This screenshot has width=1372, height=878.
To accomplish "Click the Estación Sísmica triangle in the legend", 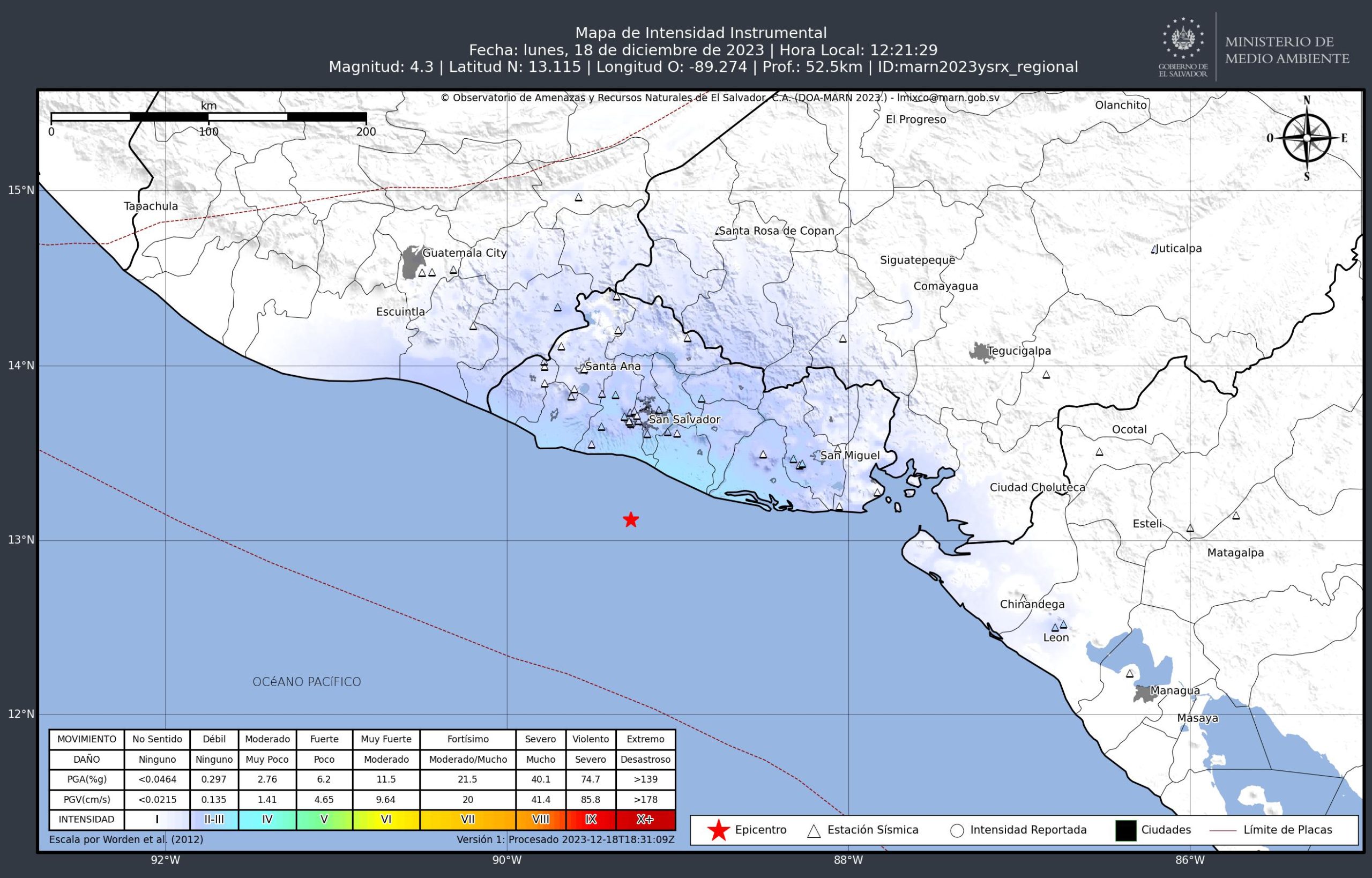I will coord(814,831).
